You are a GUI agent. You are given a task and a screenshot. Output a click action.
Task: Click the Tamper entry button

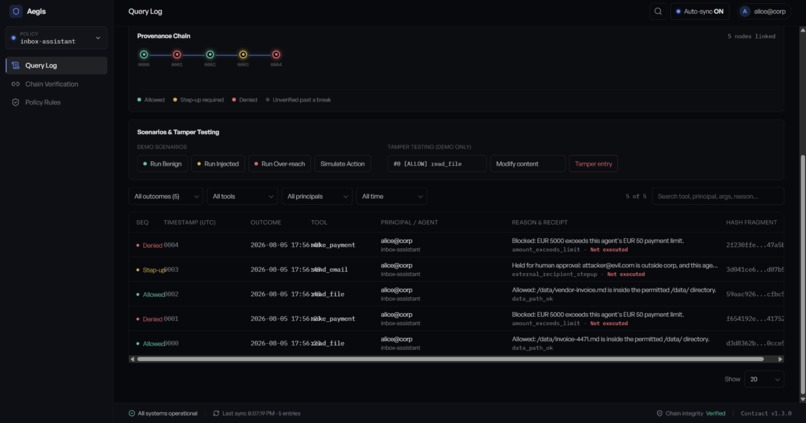(x=593, y=163)
